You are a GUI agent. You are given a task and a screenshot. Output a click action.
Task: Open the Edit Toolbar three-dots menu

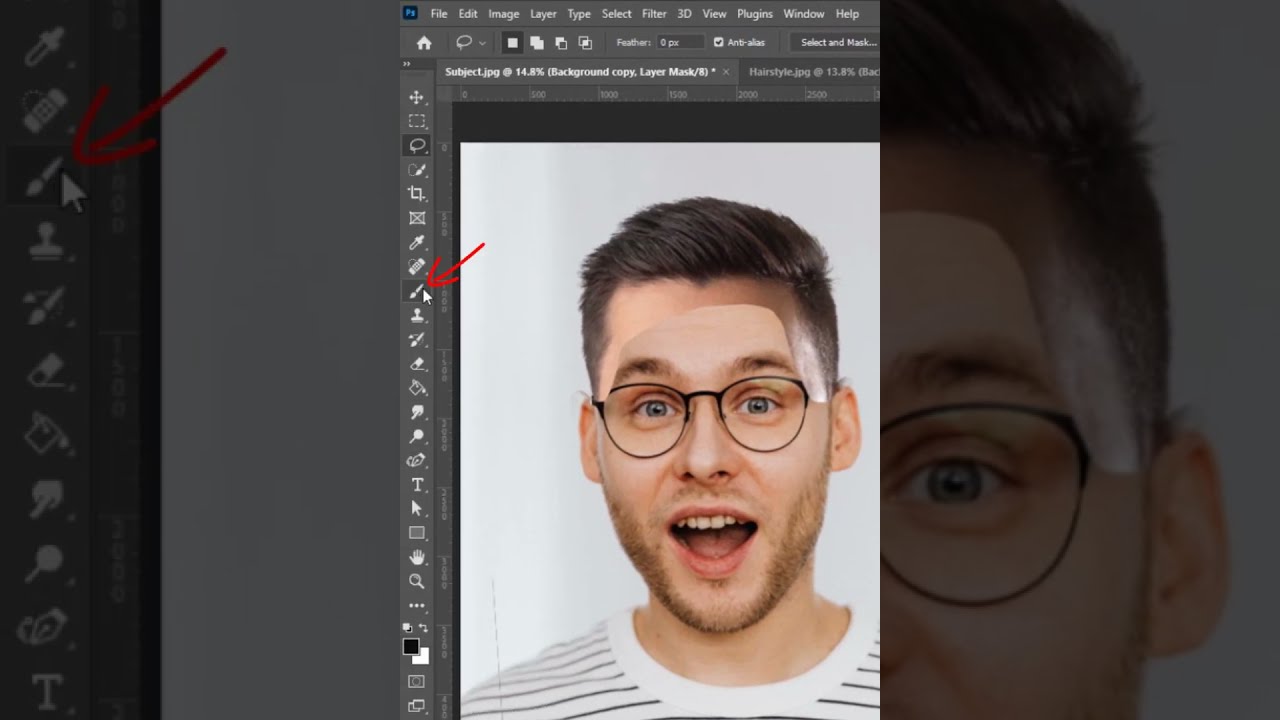(417, 606)
